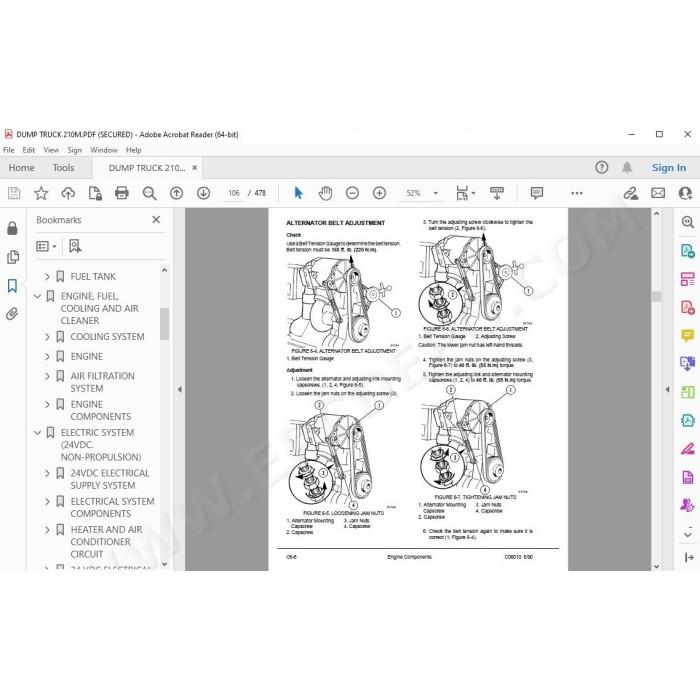Click the read mode scrolling icon

click(x=496, y=193)
